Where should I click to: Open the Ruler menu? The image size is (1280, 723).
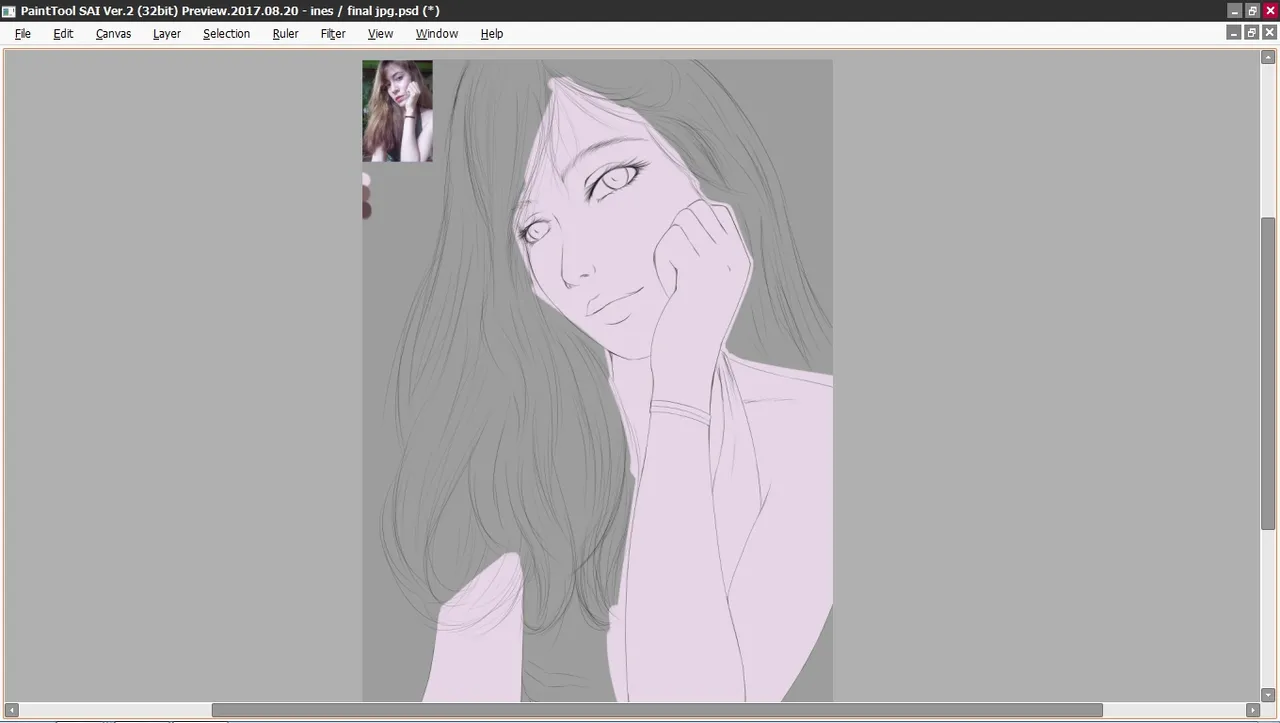[285, 33]
